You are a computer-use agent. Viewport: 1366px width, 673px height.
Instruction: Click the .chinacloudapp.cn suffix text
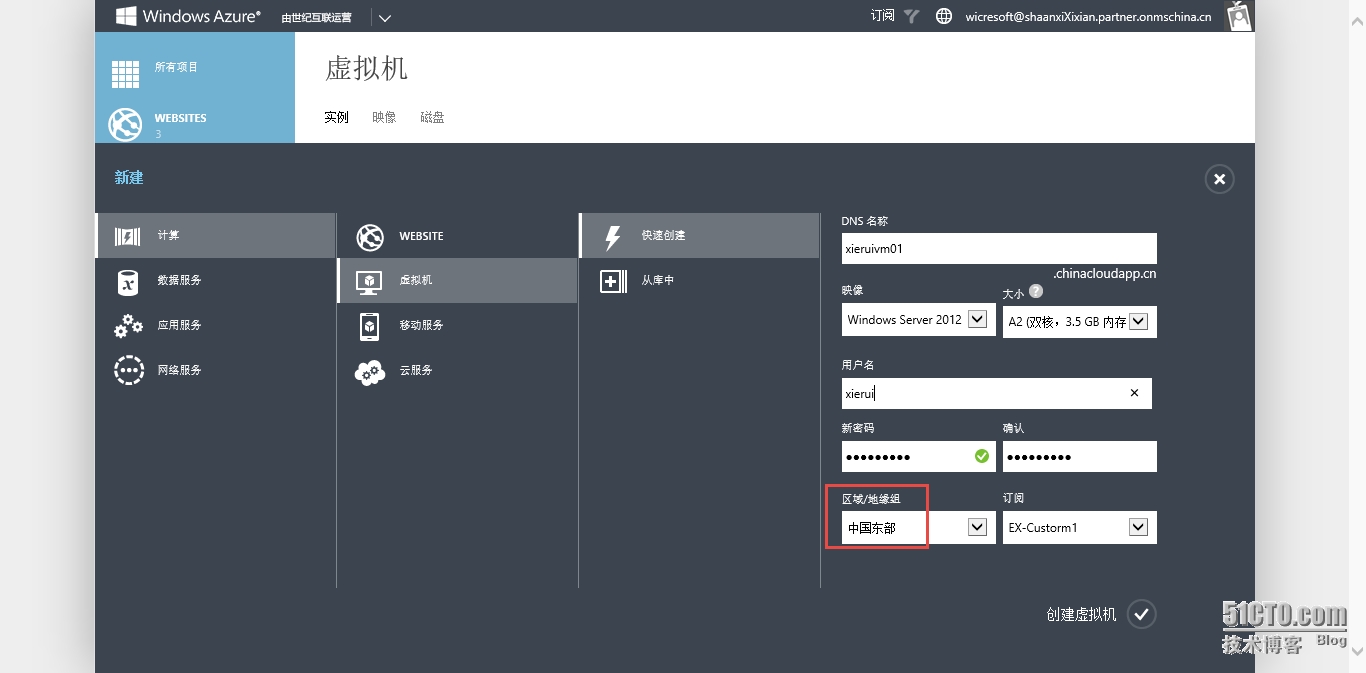click(1105, 273)
